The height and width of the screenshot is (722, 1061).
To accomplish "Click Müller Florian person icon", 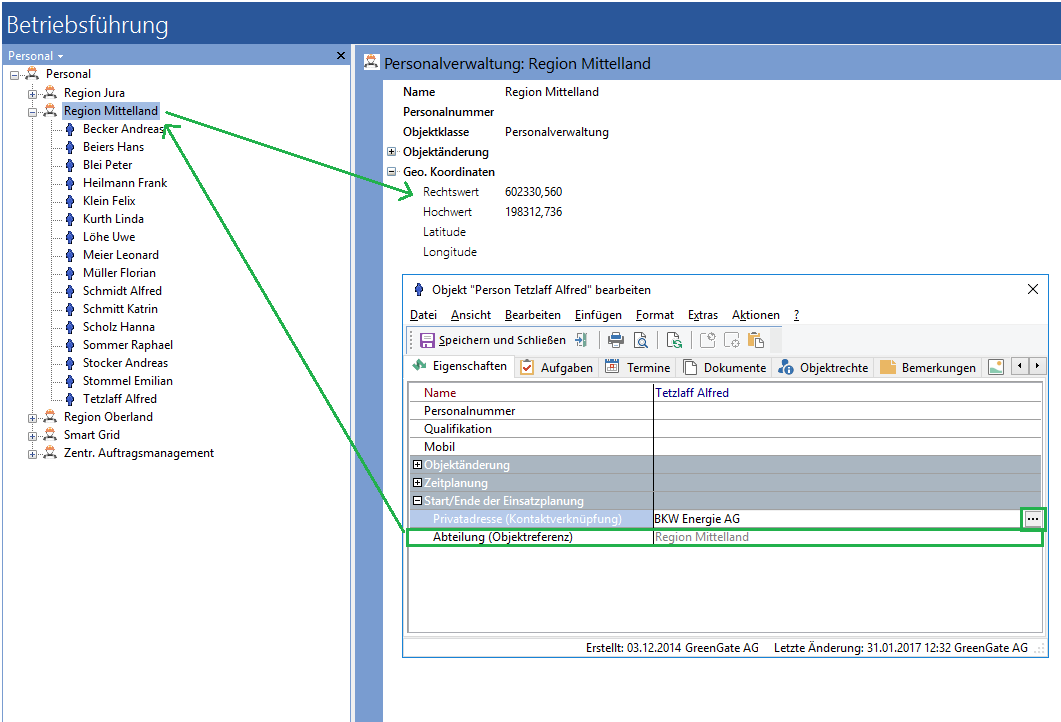I will tap(70, 273).
